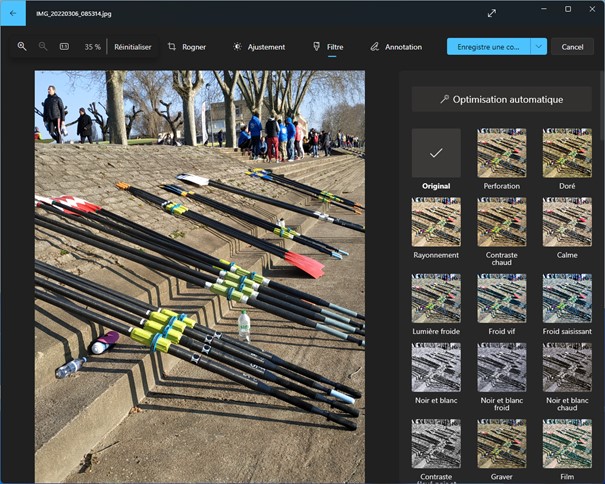This screenshot has height=484, width=605.
Task: Select the Original filter checkmark tile
Action: (x=436, y=153)
